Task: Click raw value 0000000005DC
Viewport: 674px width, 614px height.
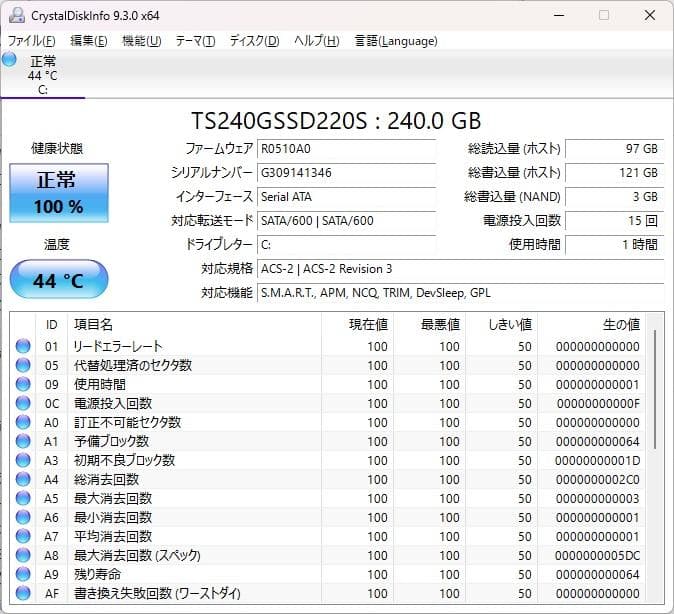Action: [597, 555]
